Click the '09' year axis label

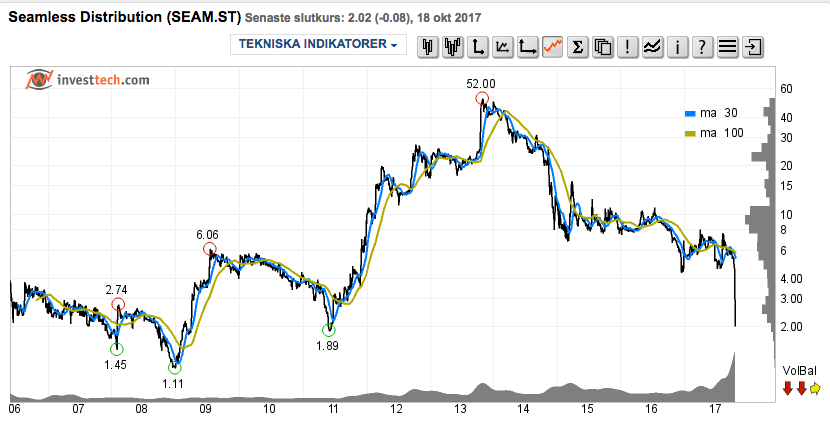(x=205, y=409)
